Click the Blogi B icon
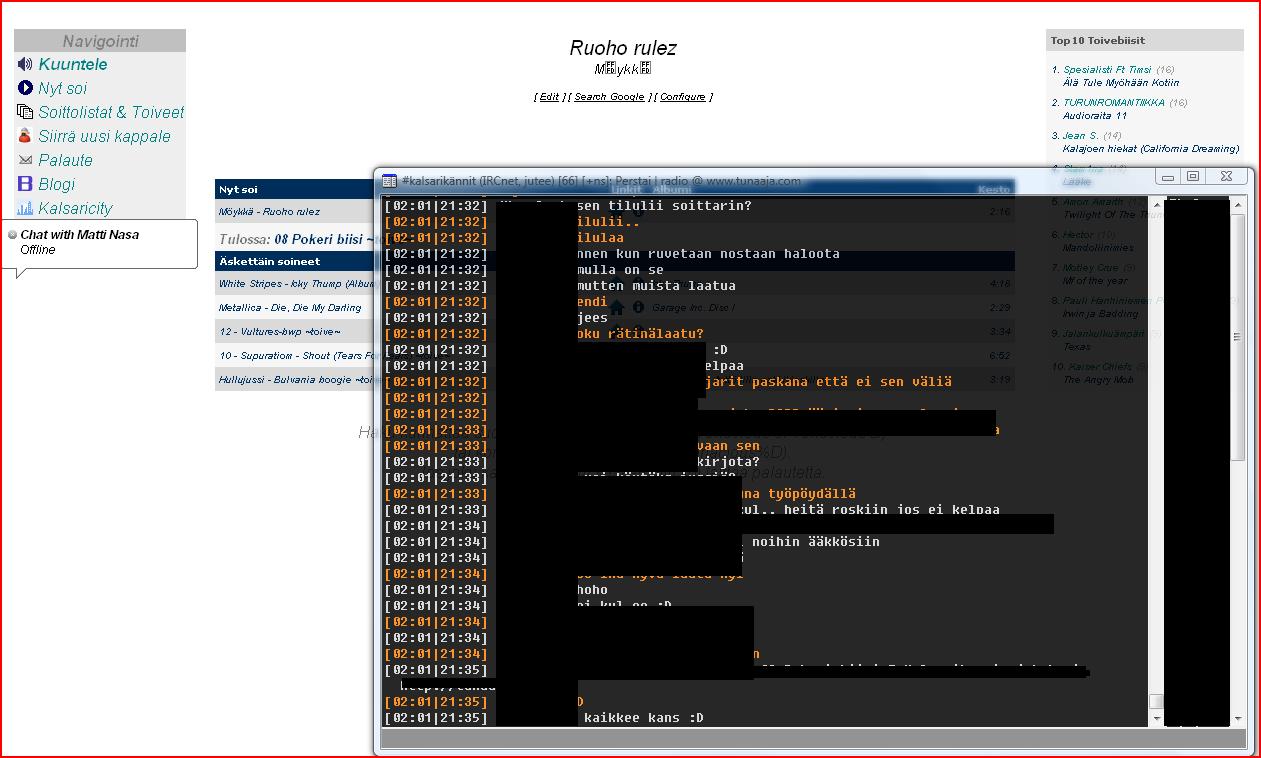This screenshot has height=758, width=1261. [25, 184]
